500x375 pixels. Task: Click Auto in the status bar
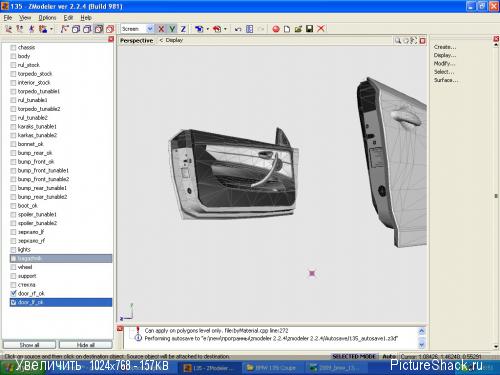click(389, 356)
